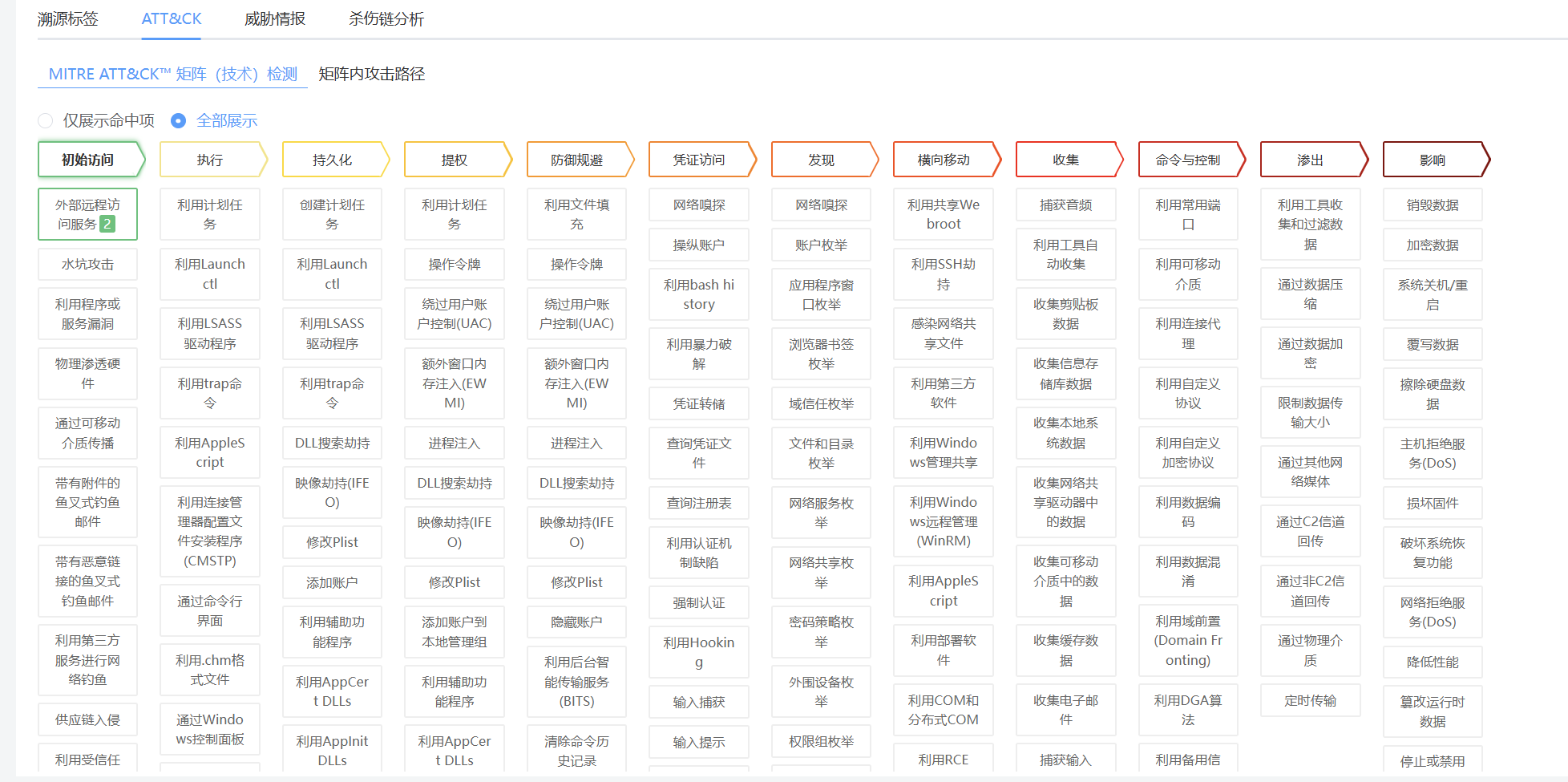Select 定时传输 in the 渗出 column
The width and height of the screenshot is (1568, 782).
[1310, 701]
